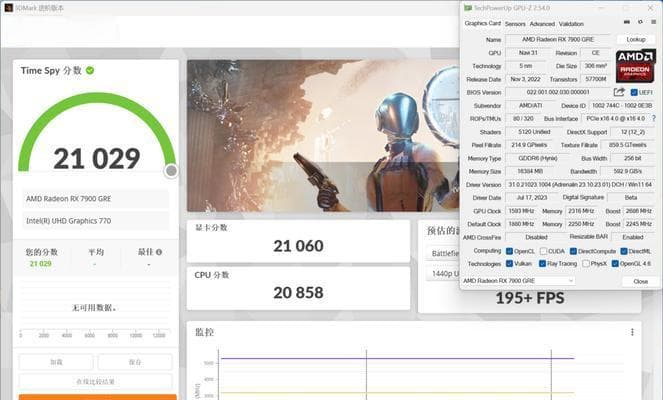Click the gray knob on score gauge
The image size is (663, 400).
[x=171, y=171]
